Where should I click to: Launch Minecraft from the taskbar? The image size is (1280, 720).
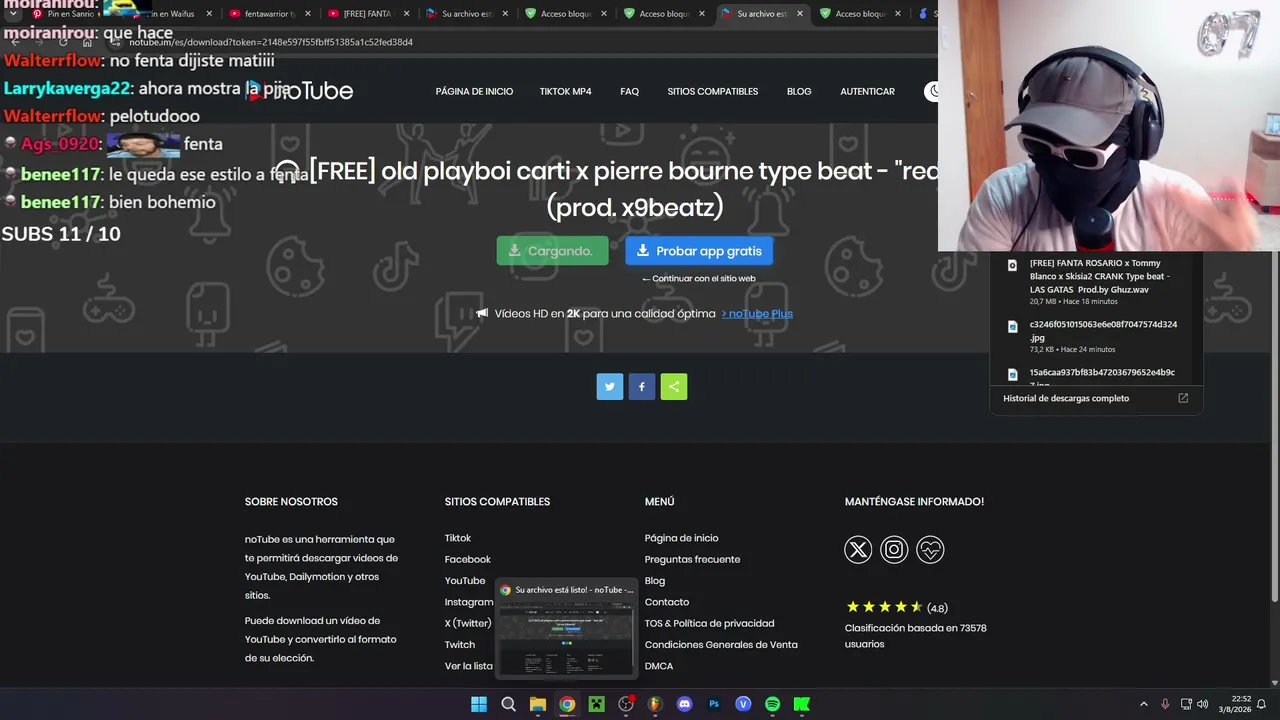[596, 704]
